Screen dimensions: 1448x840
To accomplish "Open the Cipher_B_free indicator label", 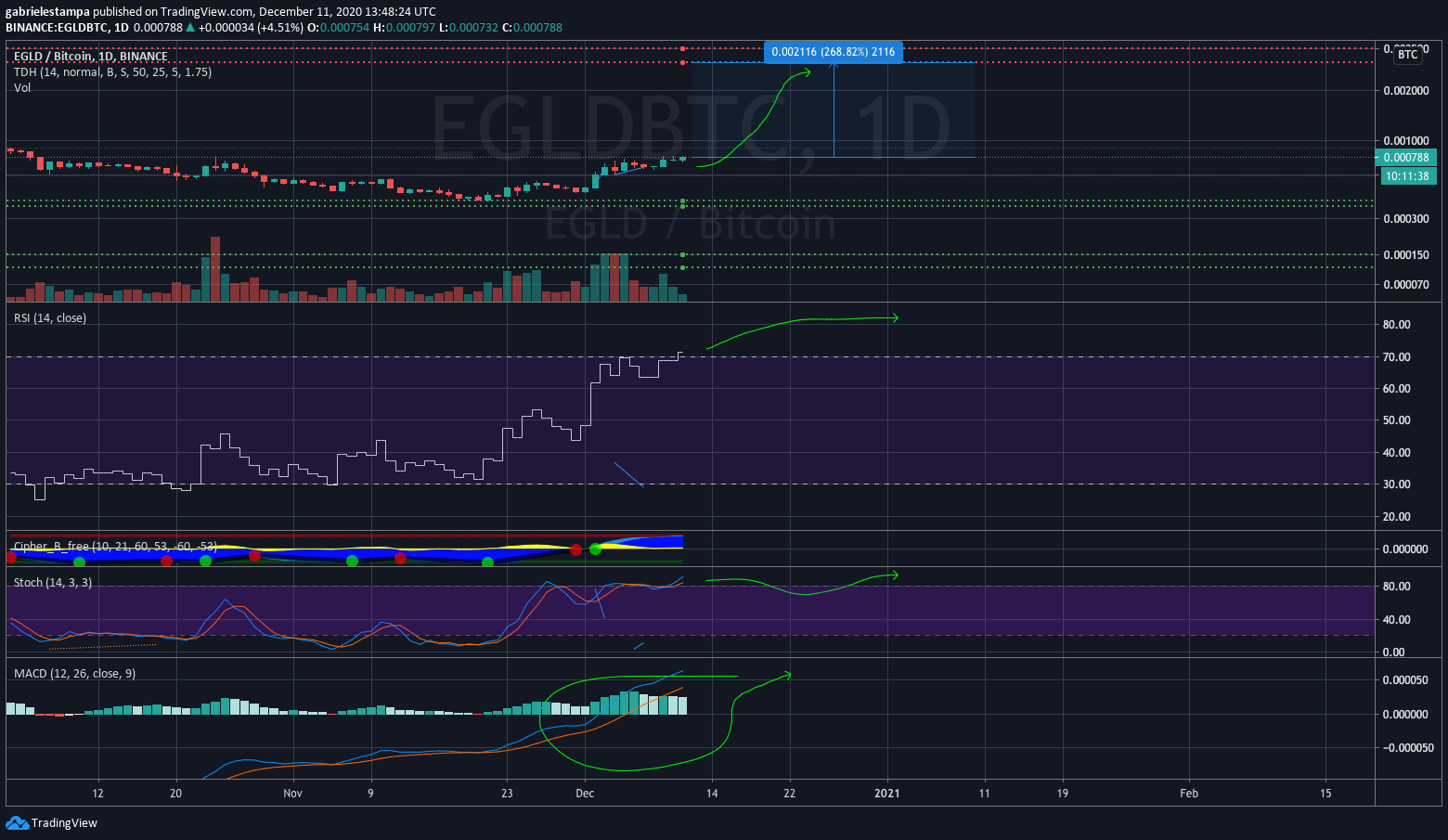I will (x=115, y=547).
